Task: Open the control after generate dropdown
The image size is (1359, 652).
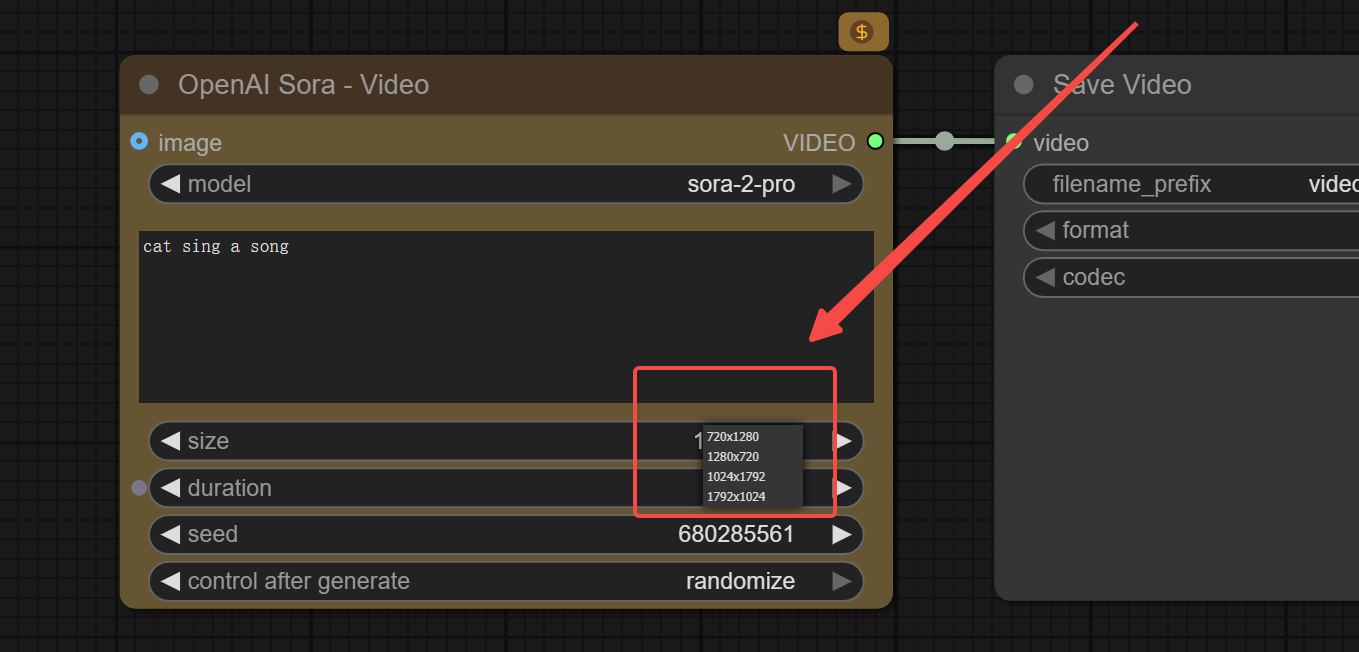Action: 505,581
